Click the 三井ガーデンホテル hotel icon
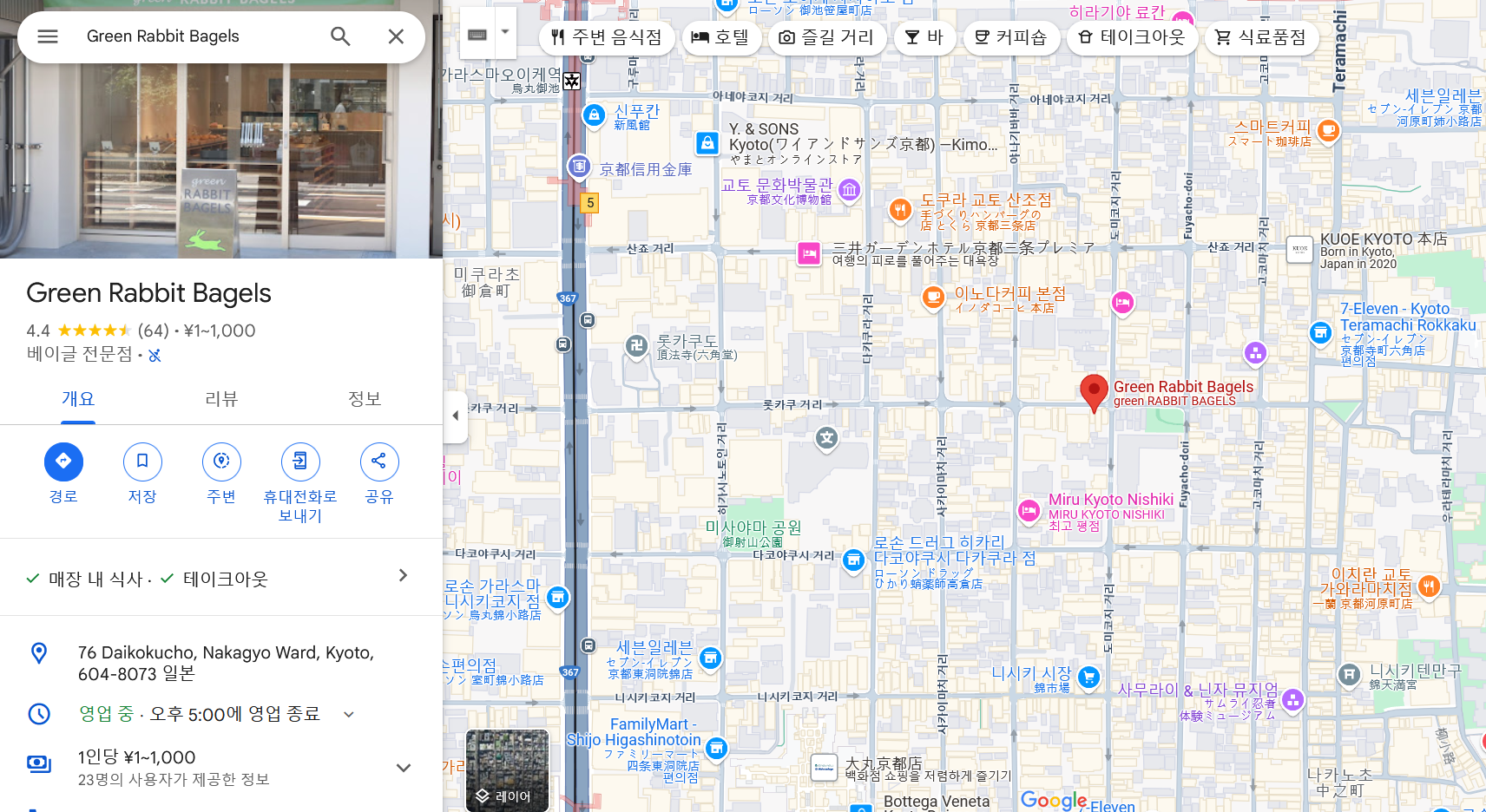 tap(809, 253)
